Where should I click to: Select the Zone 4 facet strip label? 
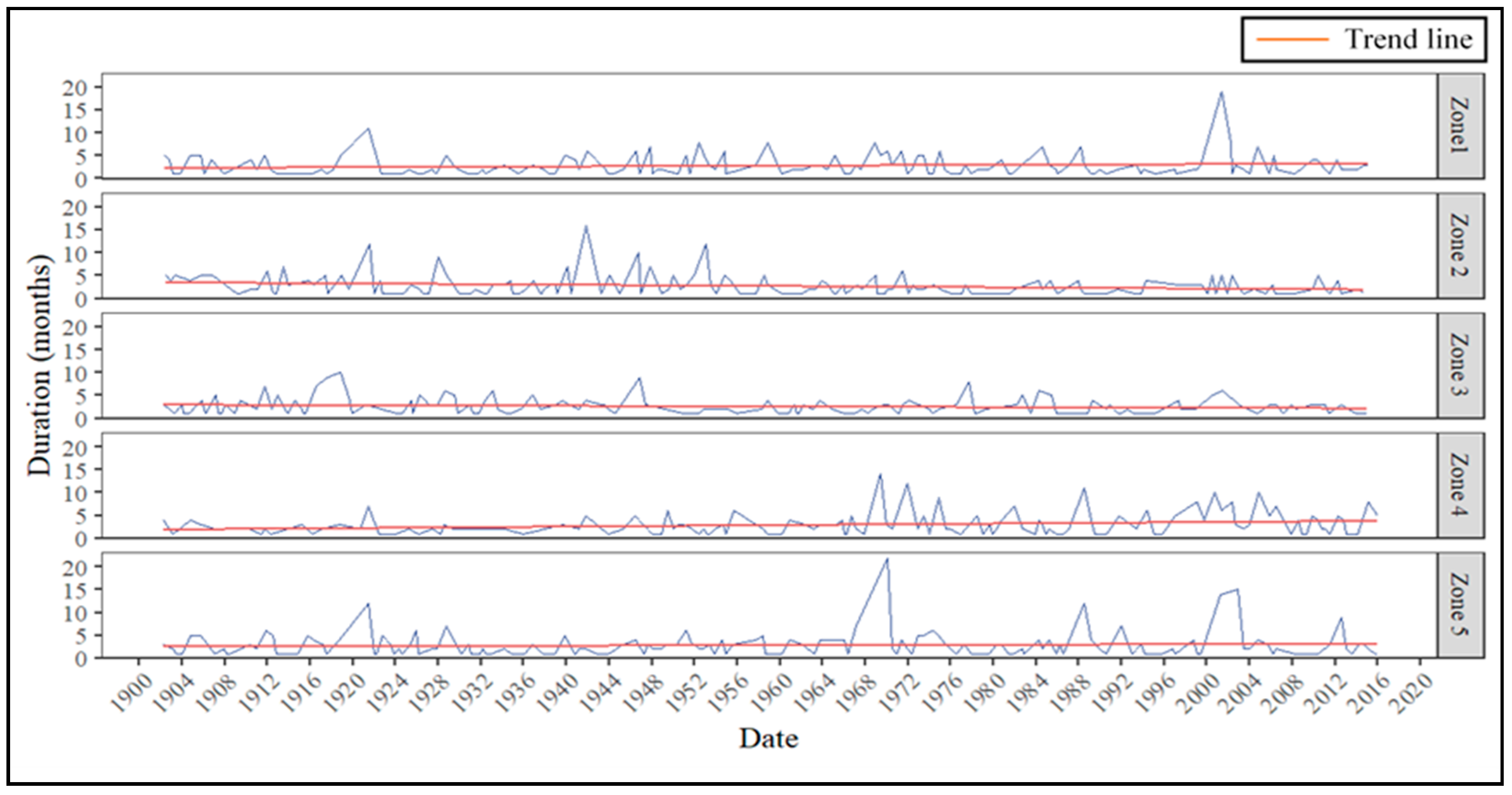[1460, 485]
